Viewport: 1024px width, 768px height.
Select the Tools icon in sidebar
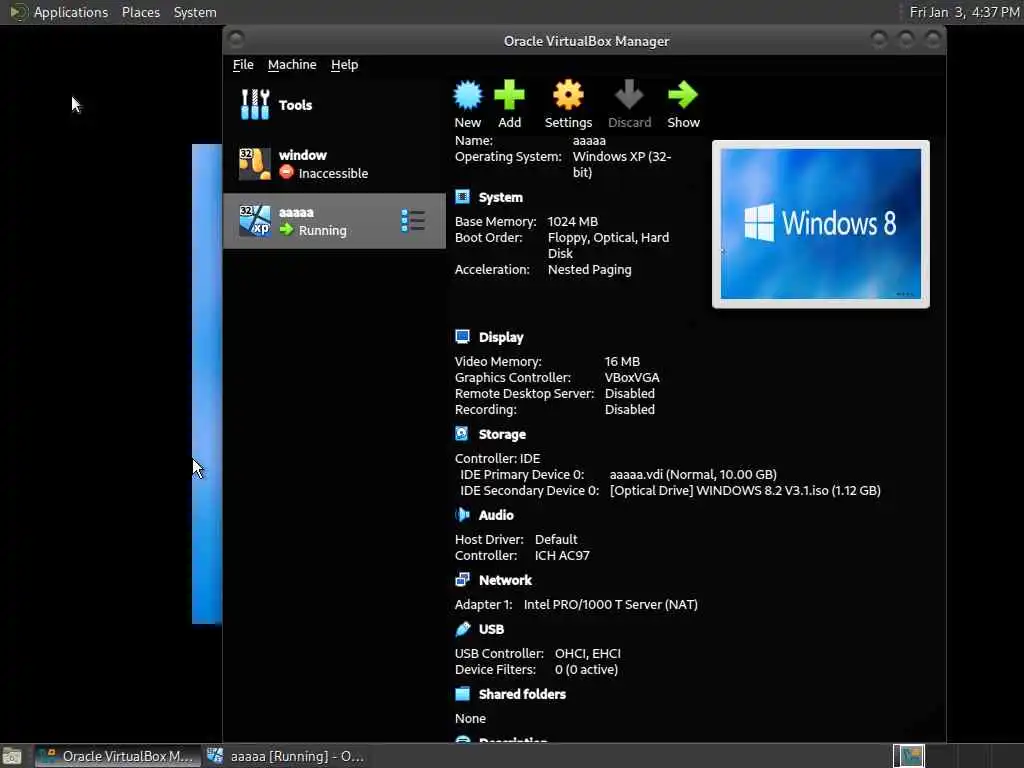(x=255, y=104)
